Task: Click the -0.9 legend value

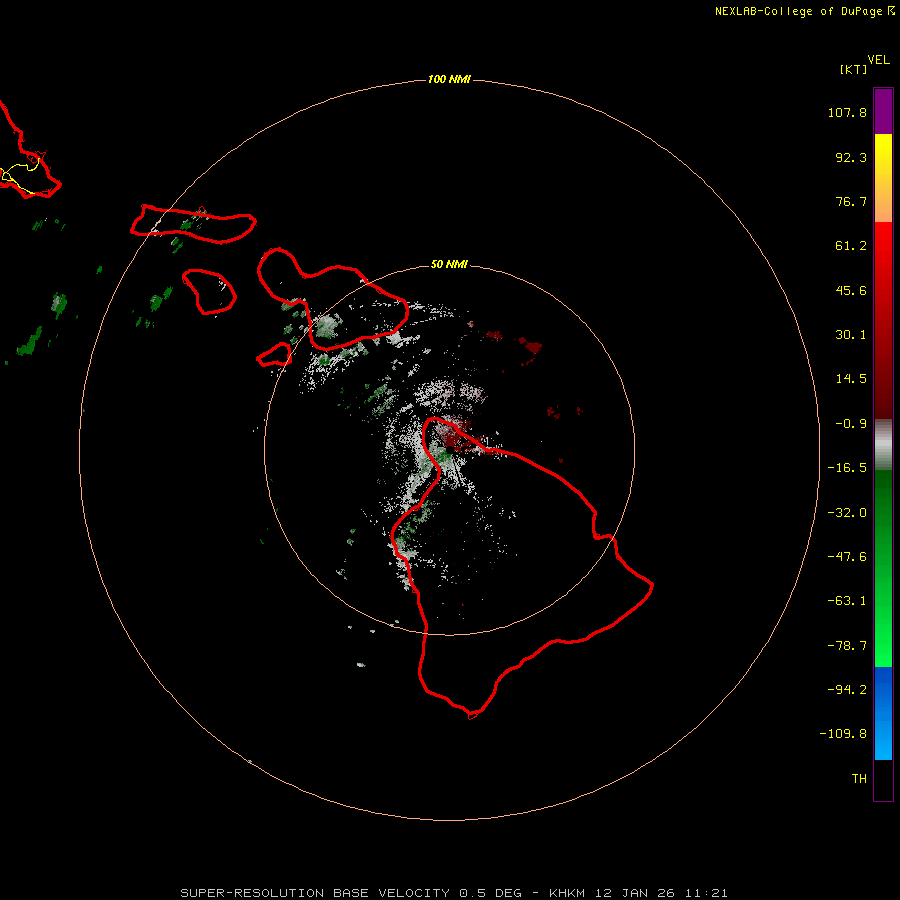Action: (851, 424)
